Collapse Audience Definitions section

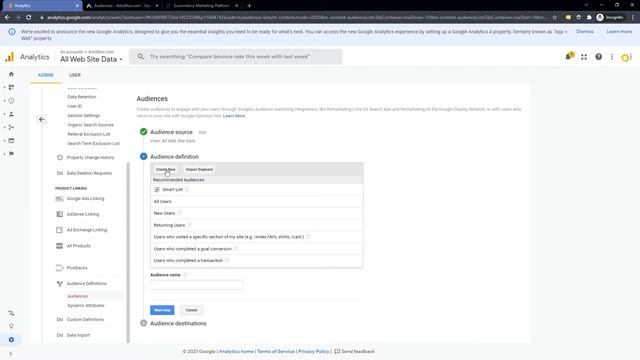(87, 284)
